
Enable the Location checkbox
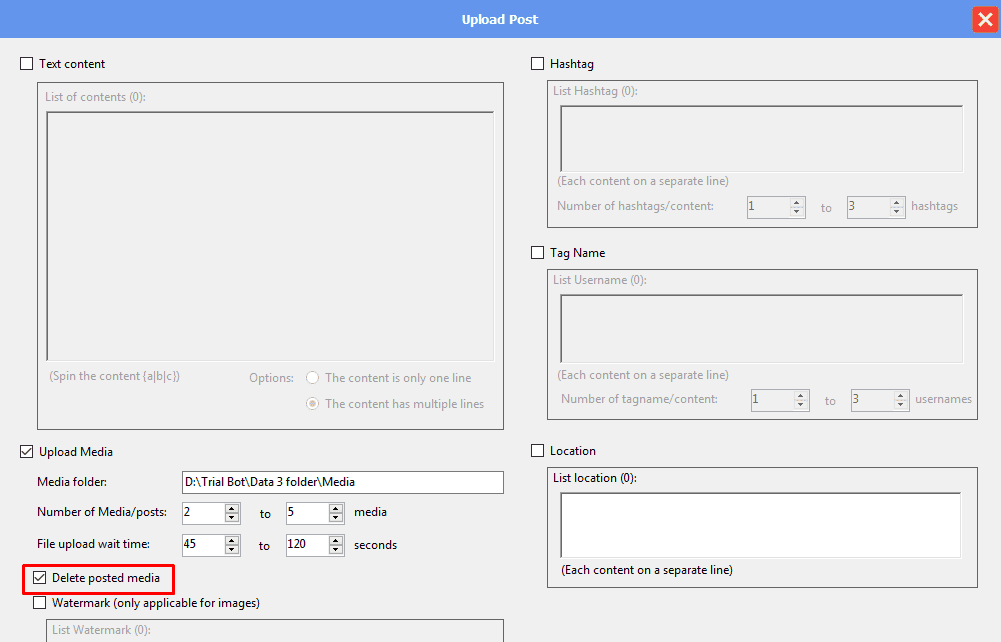click(538, 451)
